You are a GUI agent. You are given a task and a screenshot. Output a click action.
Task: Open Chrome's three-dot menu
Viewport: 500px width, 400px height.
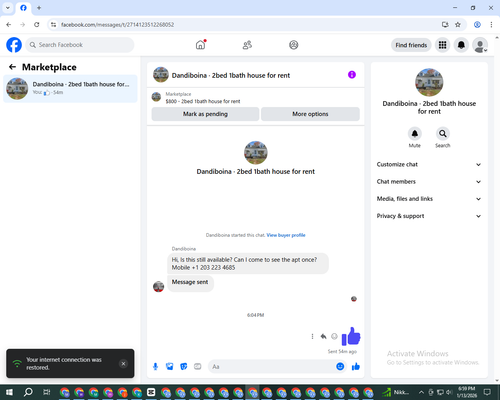(491, 25)
